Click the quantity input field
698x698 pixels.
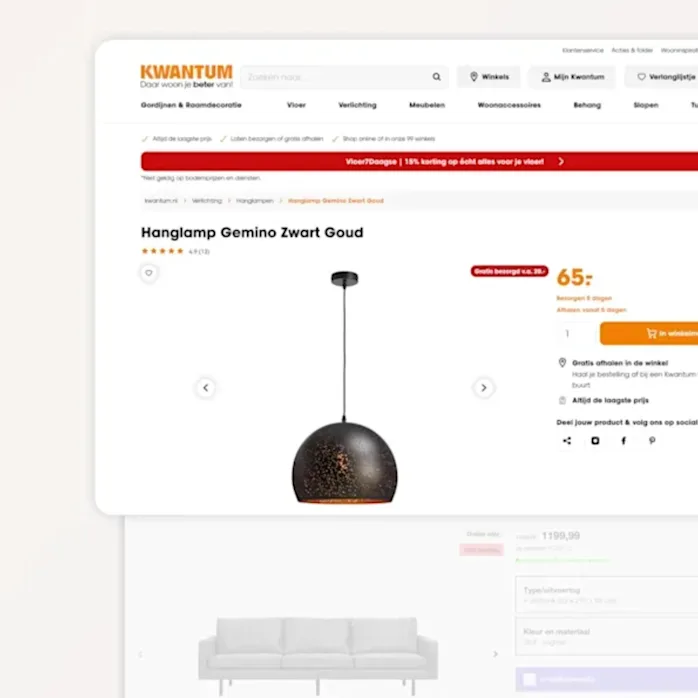575,333
